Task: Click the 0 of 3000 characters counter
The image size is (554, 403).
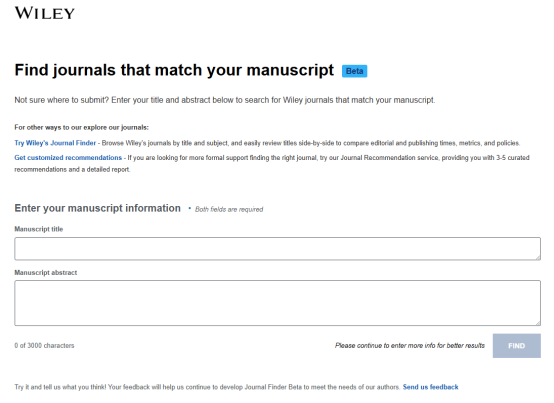Action: tap(44, 345)
